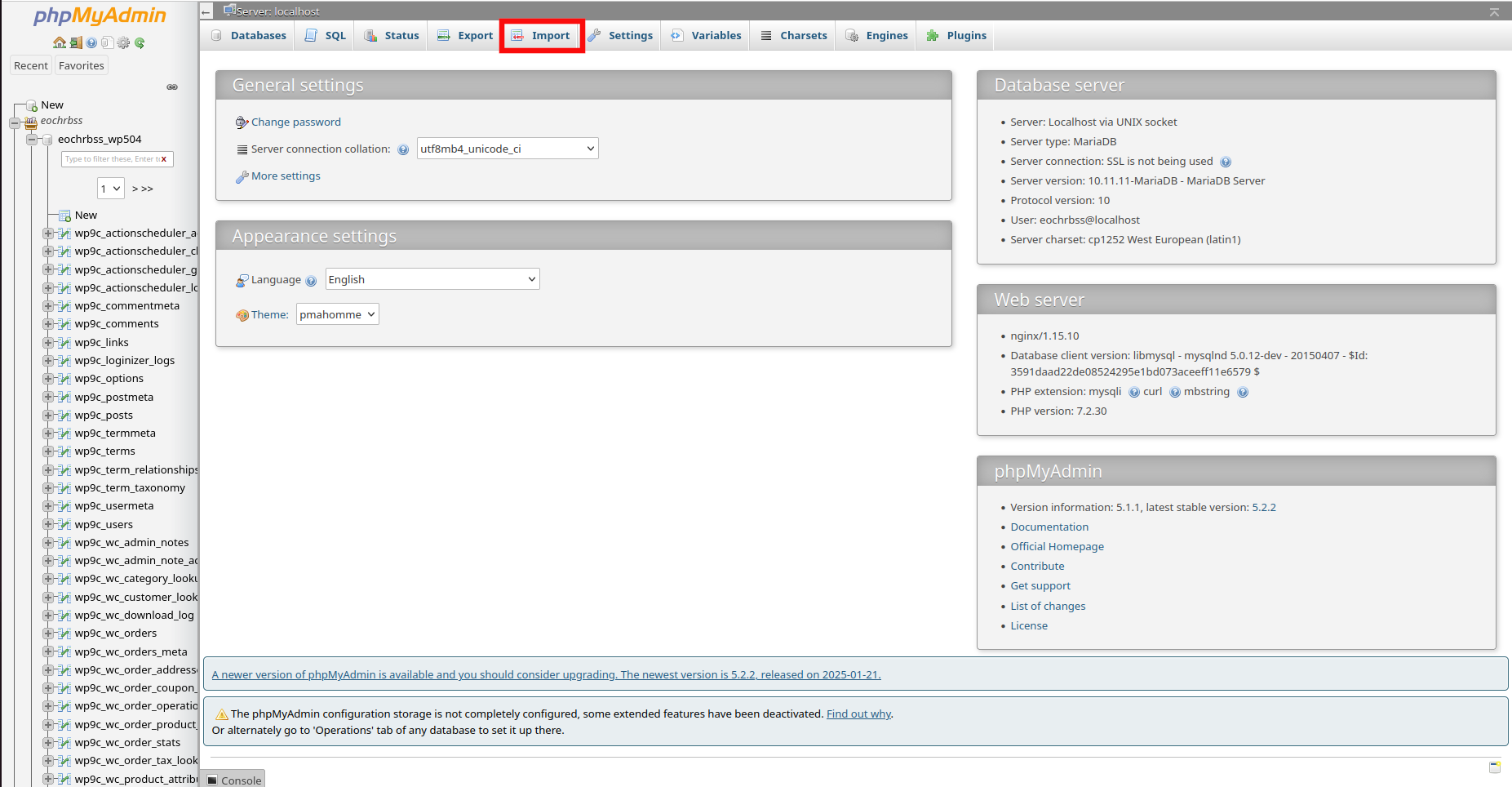Open the Official Homepage link
This screenshot has height=787, width=1512.
coord(1057,547)
